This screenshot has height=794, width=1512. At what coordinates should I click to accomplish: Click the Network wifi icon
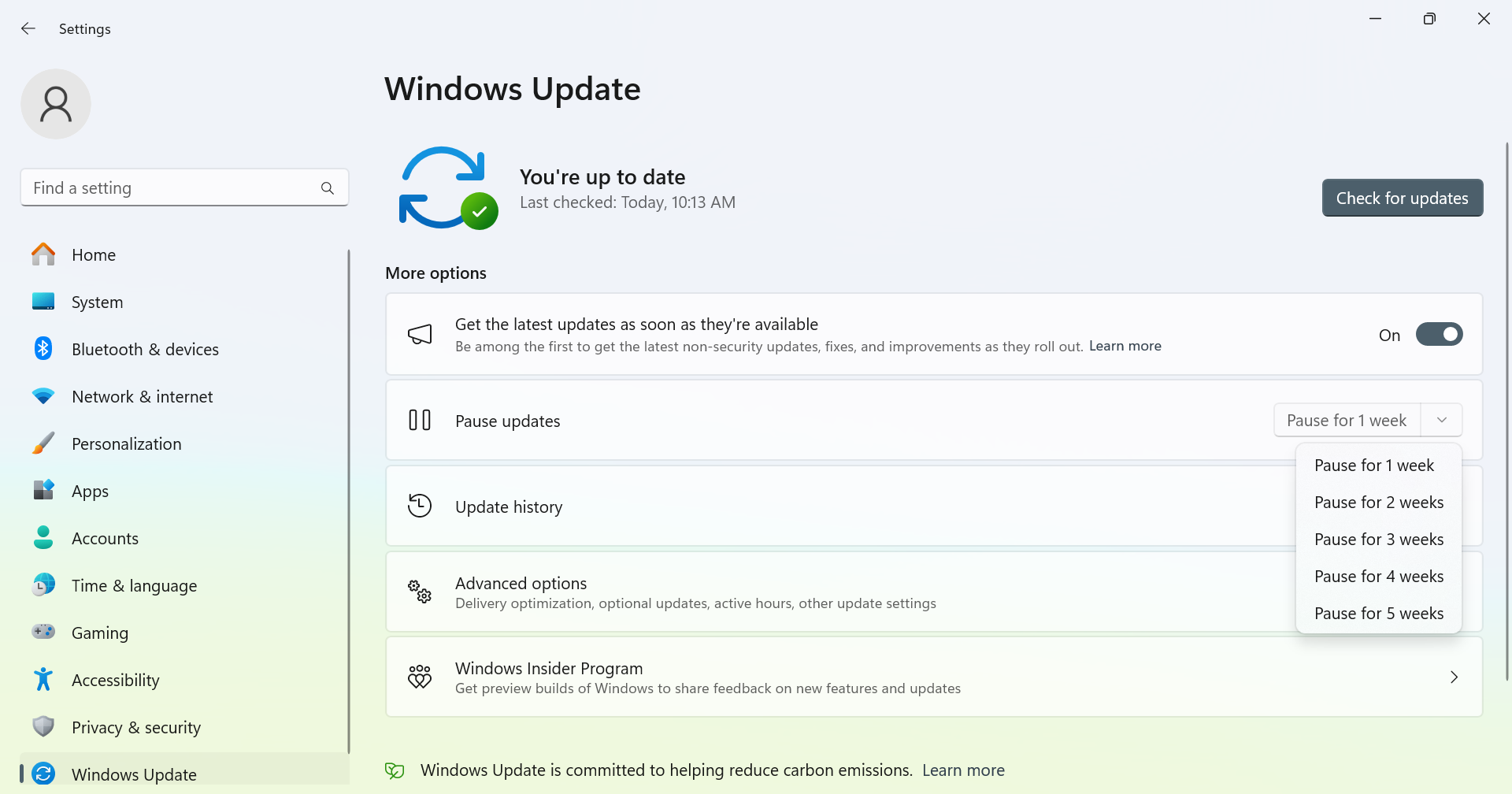(x=43, y=396)
